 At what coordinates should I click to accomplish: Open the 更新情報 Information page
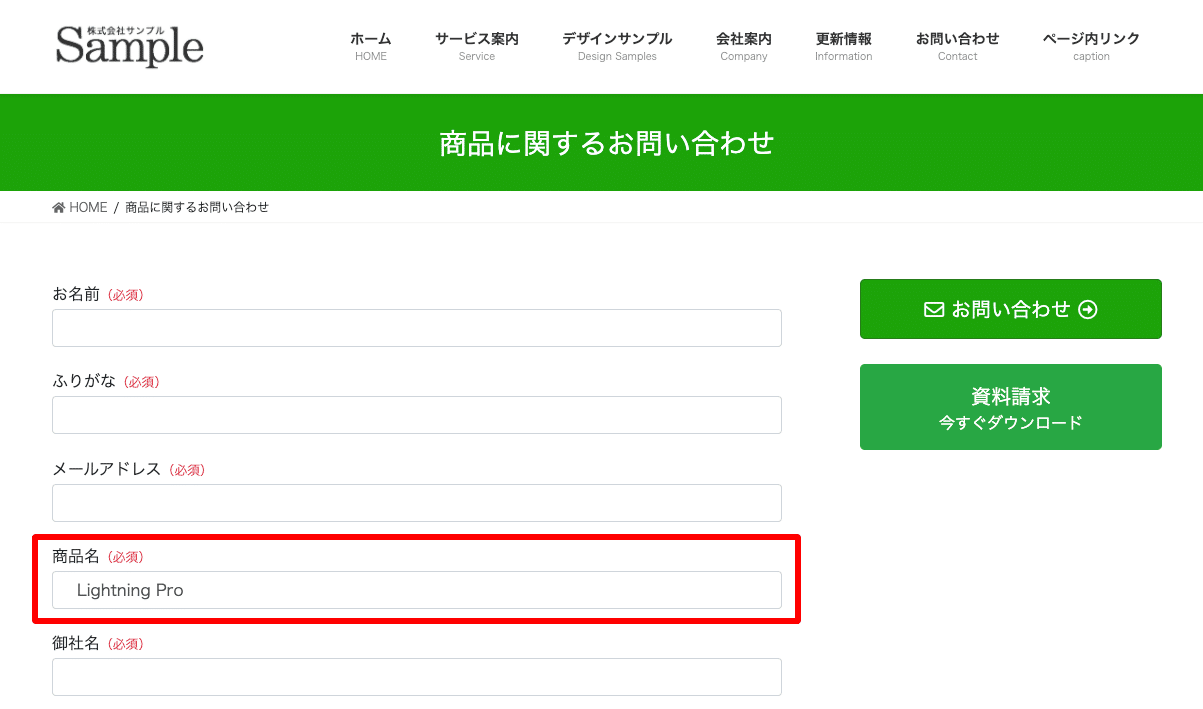tap(843, 45)
